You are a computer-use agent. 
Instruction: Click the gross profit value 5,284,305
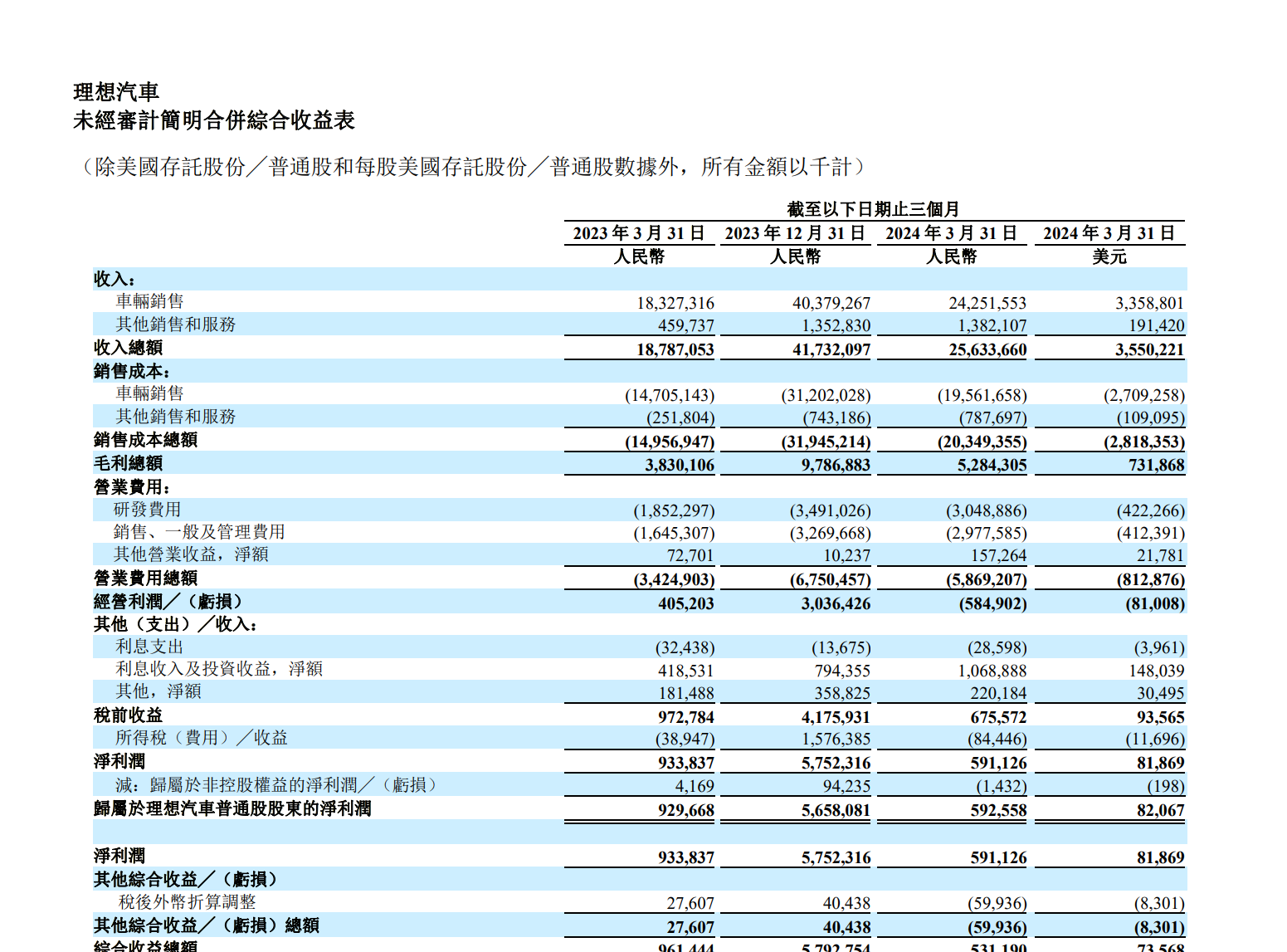tap(992, 465)
